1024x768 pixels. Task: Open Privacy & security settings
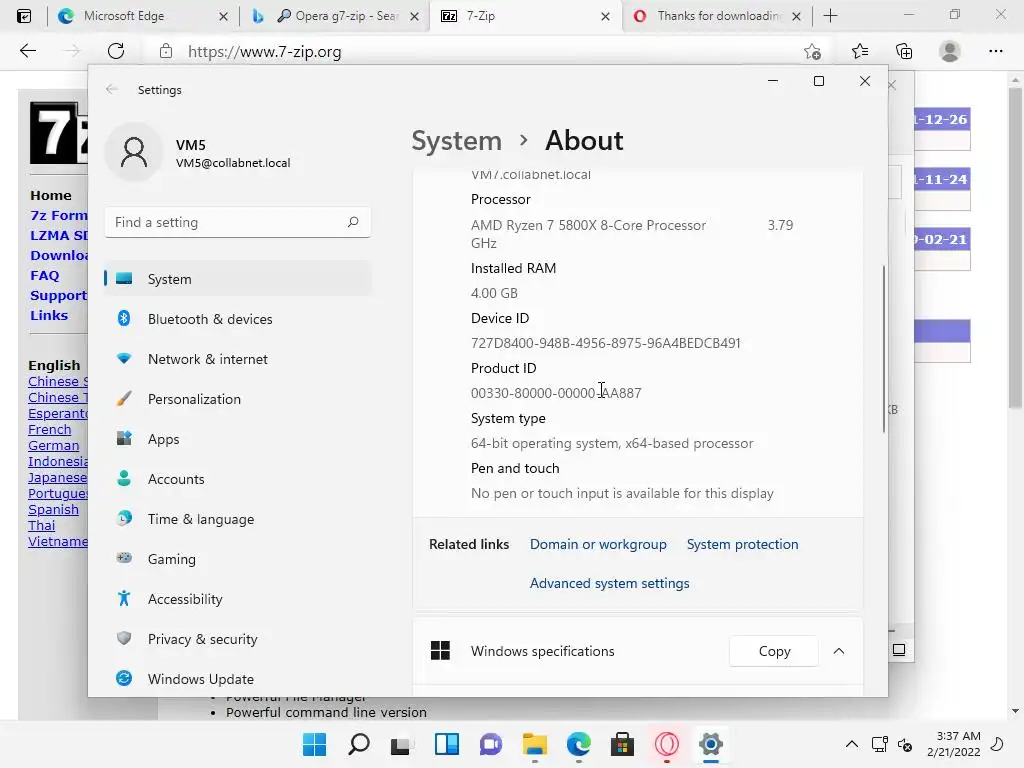click(238, 639)
